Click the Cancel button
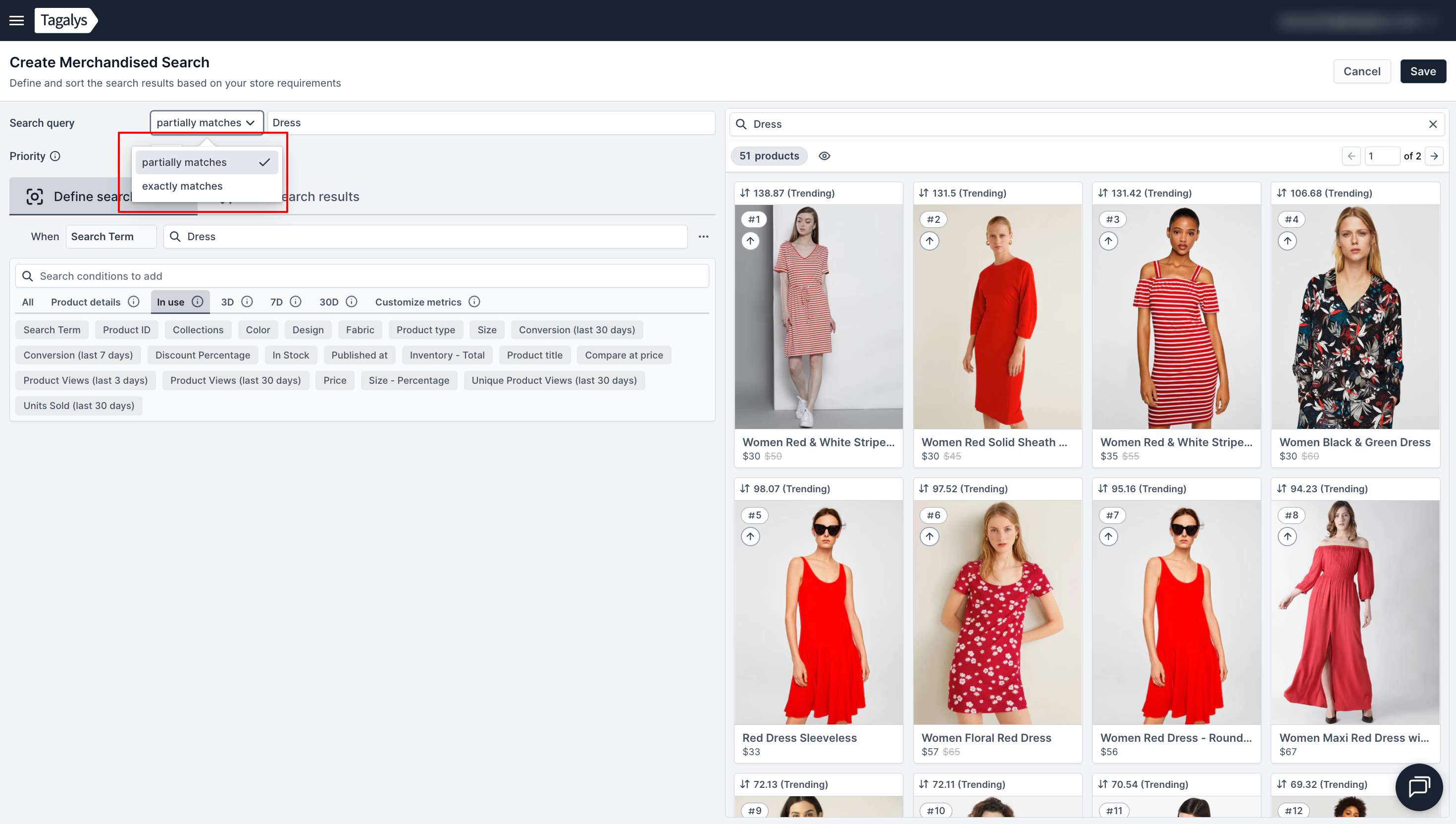The height and width of the screenshot is (824, 1456). coord(1361,71)
